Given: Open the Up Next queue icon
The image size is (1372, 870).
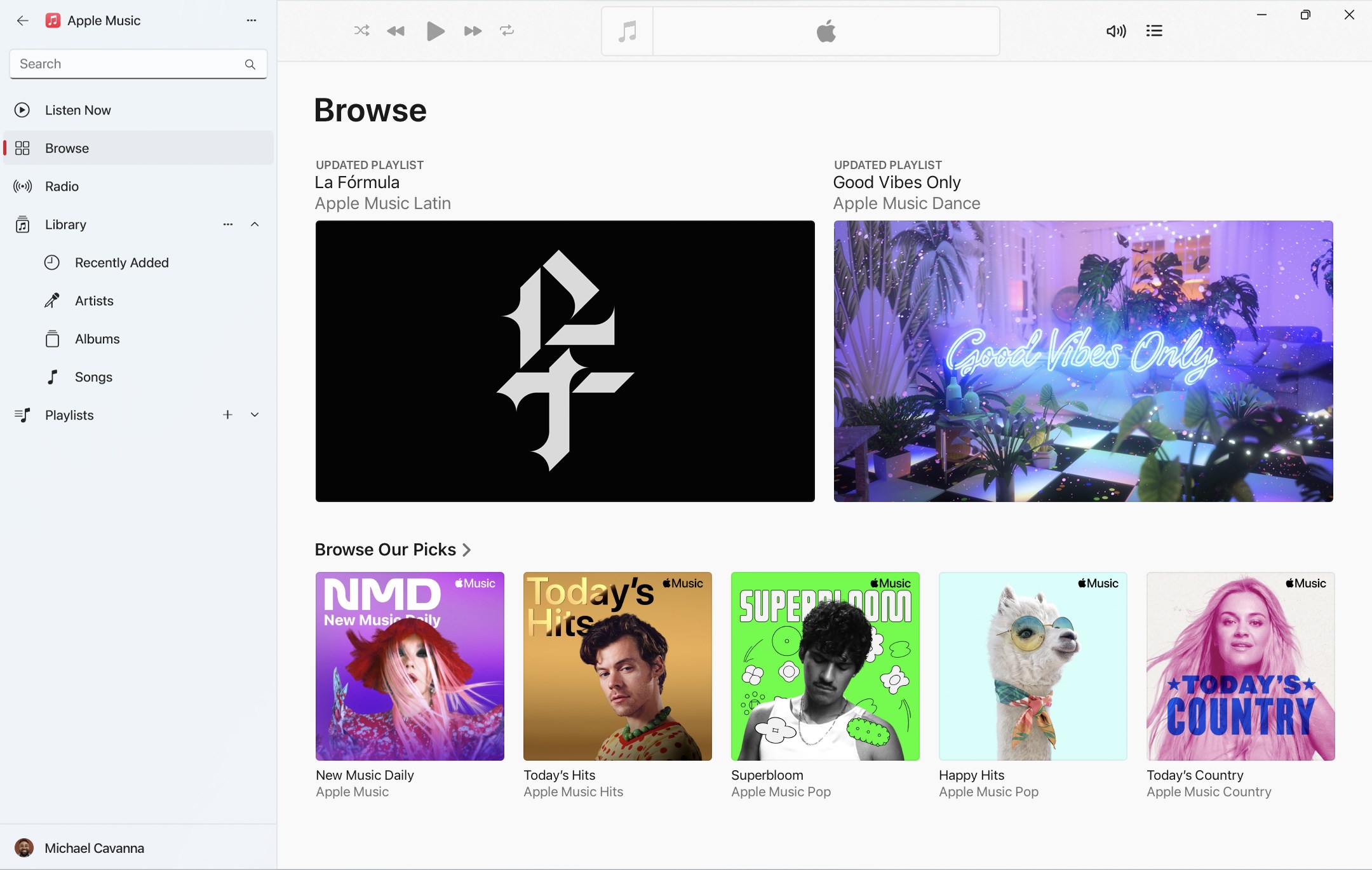Looking at the screenshot, I should point(1153,30).
